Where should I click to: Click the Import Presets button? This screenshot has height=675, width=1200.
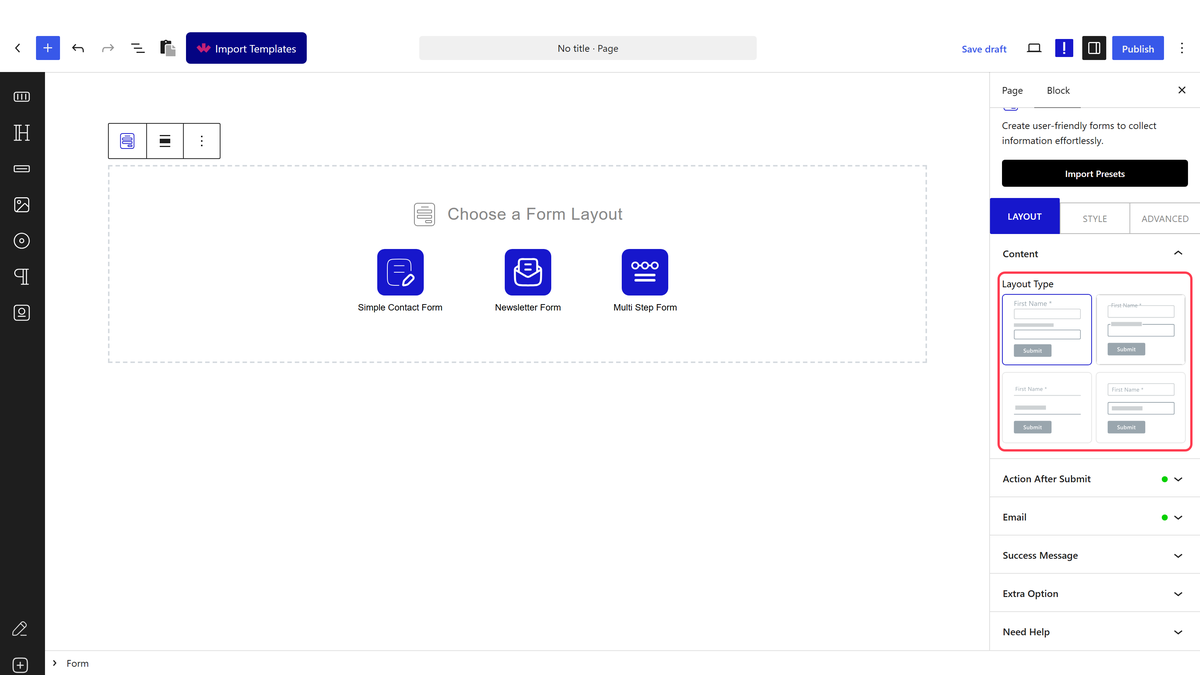click(x=1095, y=173)
